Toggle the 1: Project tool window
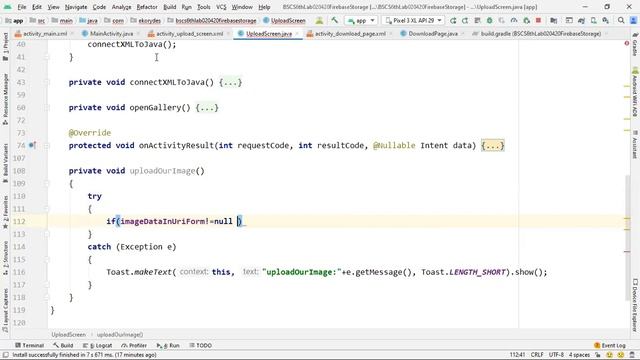 coord(5,47)
